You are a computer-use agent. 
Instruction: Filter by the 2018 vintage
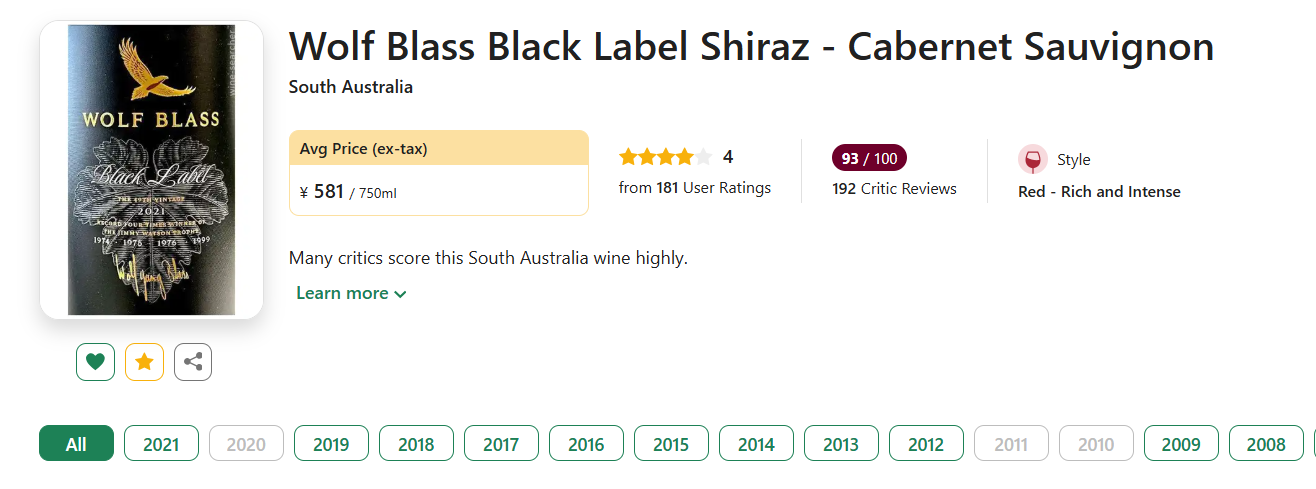coord(416,444)
